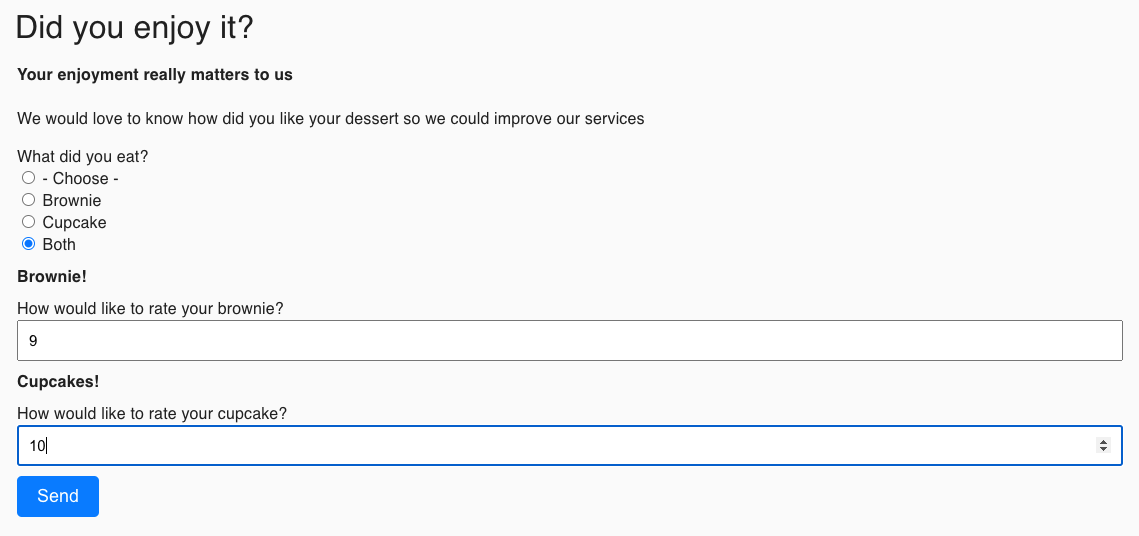Click the 'Both' option label text
Screen dimensions: 1139x536
click(59, 245)
